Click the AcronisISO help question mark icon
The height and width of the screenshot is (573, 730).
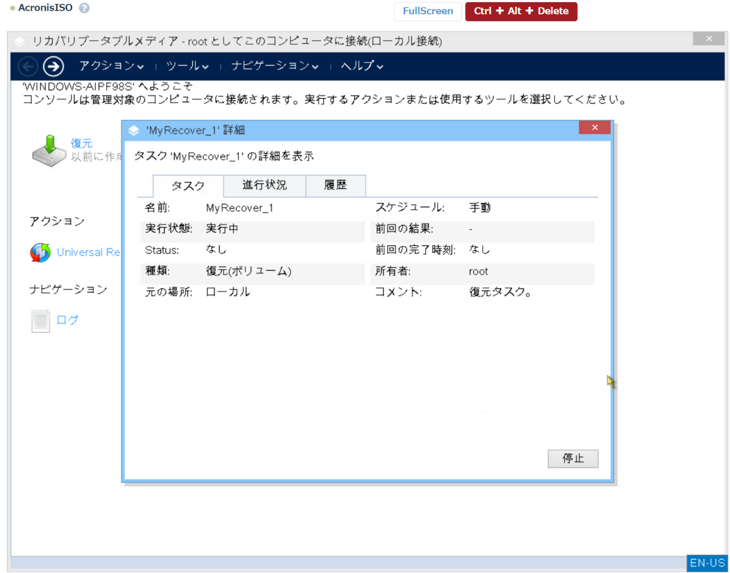(84, 9)
